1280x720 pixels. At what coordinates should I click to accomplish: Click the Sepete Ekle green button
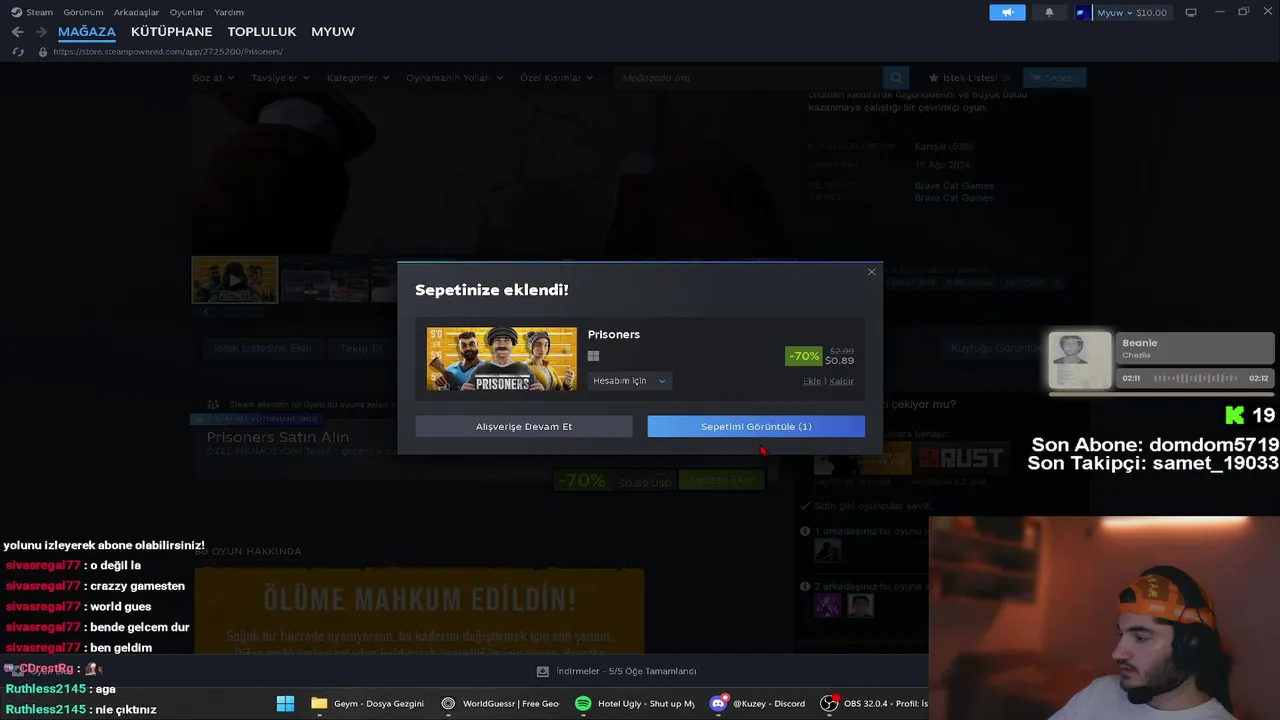(x=721, y=481)
